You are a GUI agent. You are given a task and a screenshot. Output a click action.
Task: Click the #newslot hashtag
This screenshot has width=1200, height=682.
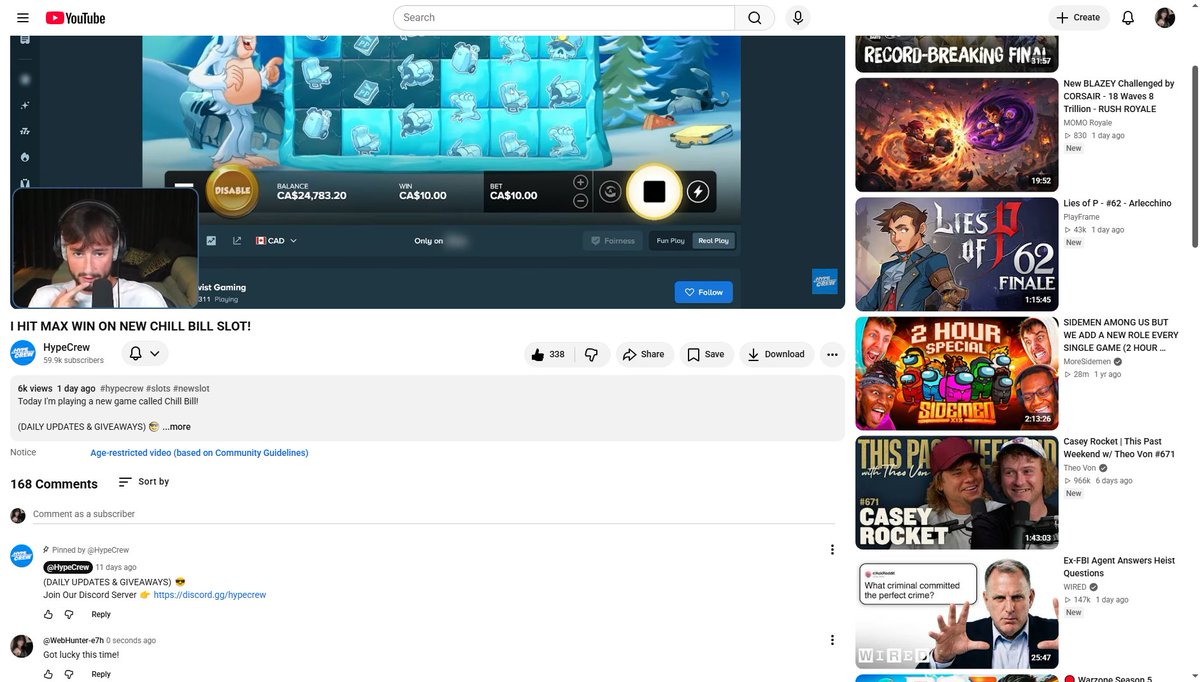191,388
